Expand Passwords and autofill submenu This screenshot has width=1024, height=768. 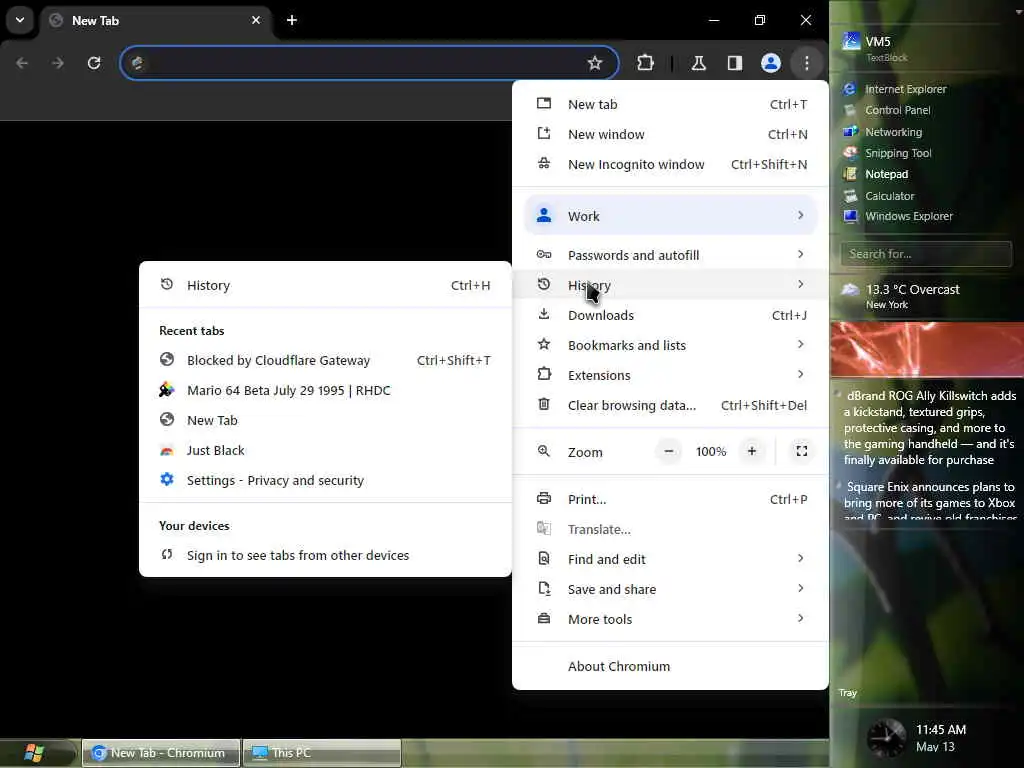click(671, 255)
